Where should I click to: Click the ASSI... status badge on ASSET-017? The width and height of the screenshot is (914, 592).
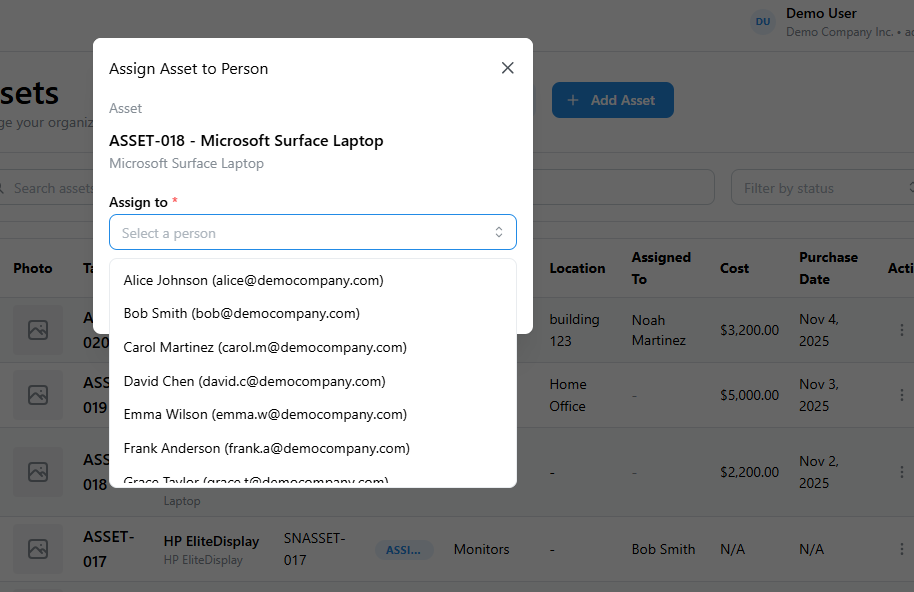point(404,549)
